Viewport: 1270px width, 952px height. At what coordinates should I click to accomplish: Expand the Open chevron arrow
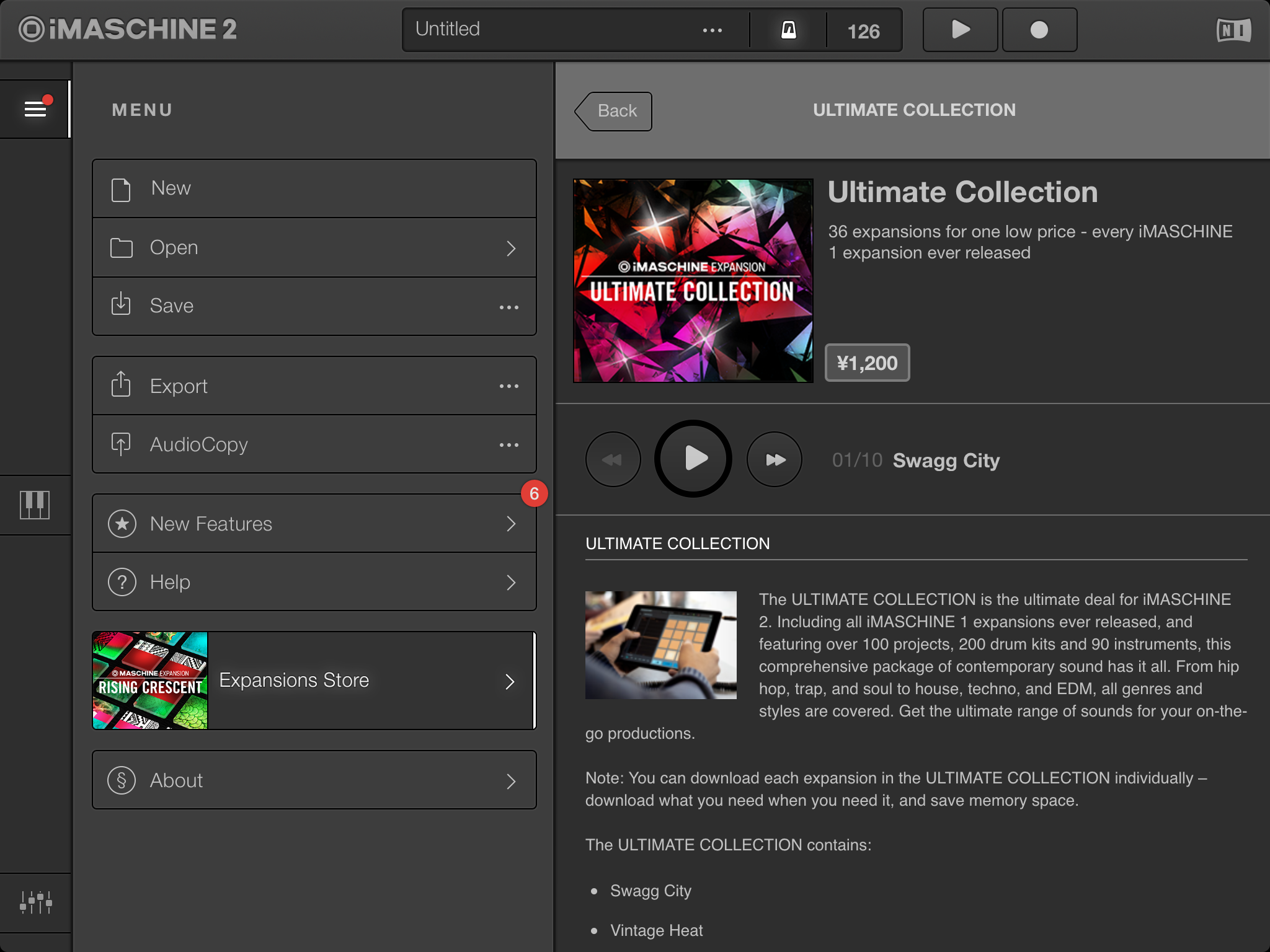point(511,248)
